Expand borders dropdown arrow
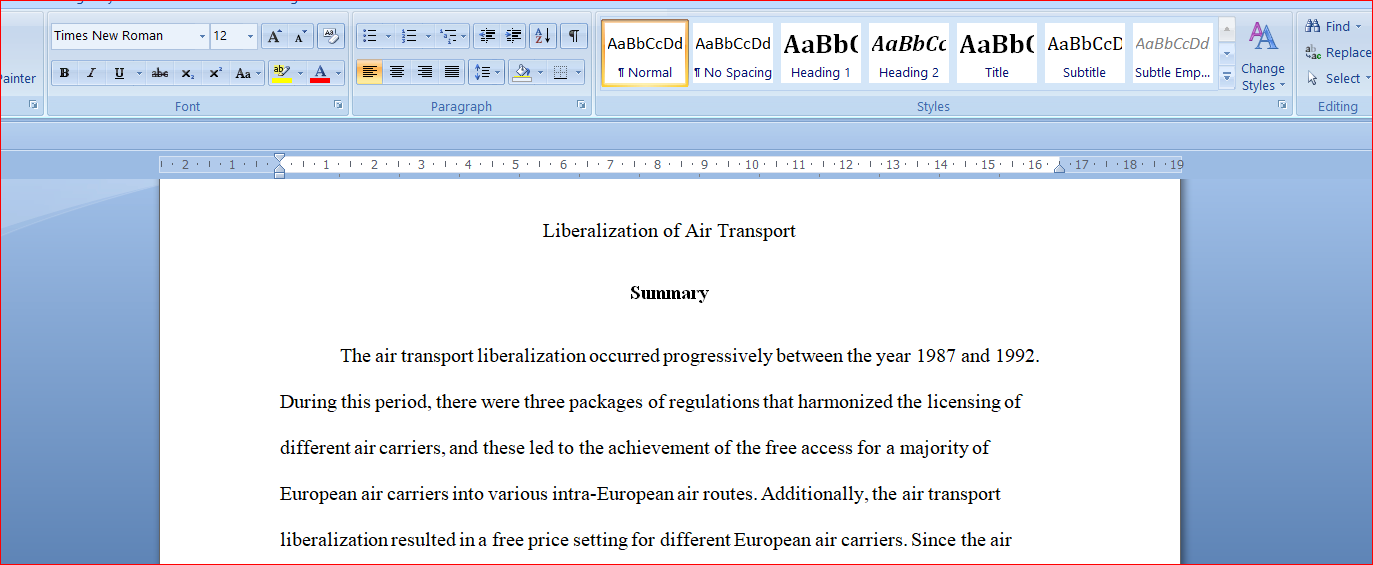 coord(579,72)
